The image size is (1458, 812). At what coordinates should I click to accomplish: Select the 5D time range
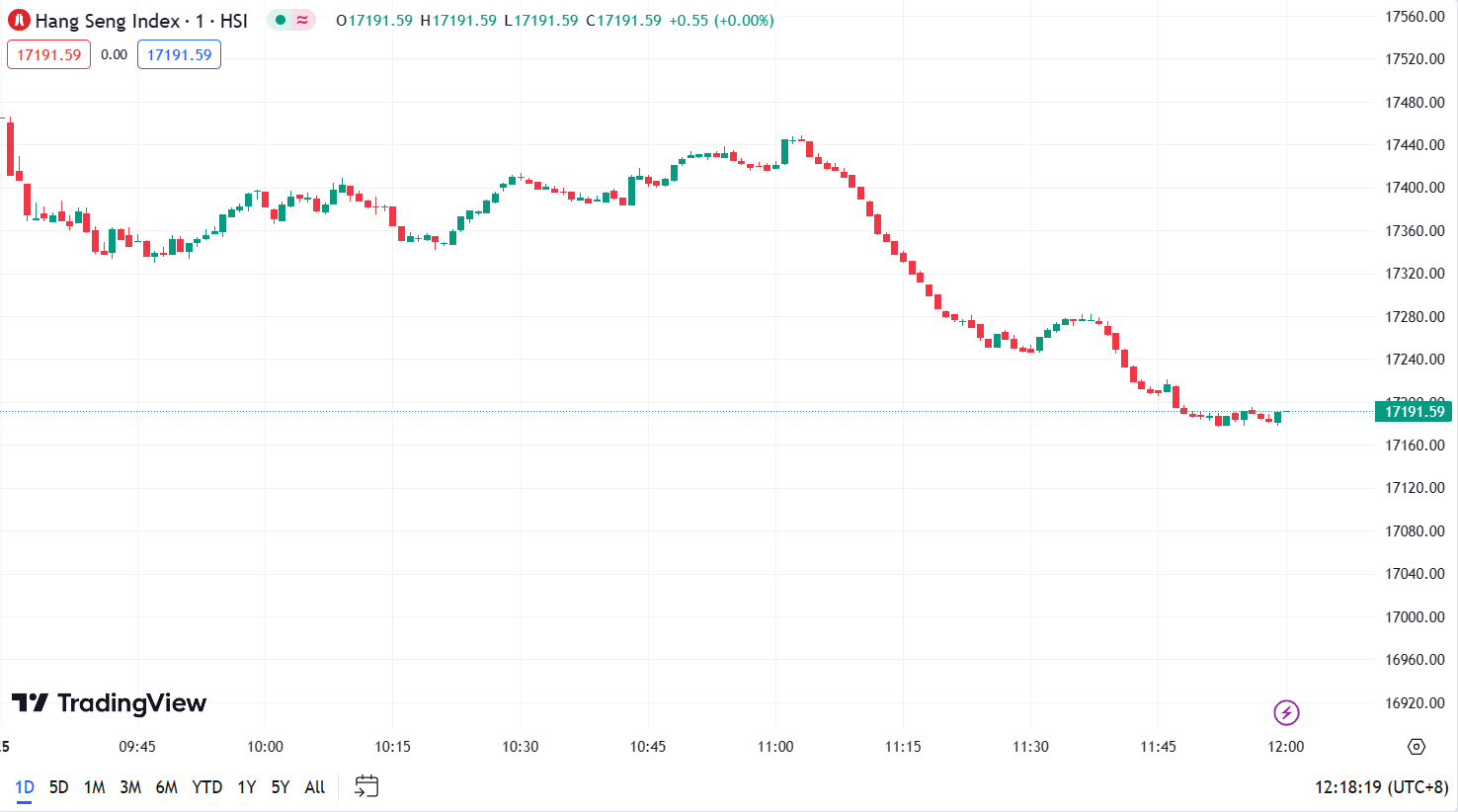click(59, 787)
